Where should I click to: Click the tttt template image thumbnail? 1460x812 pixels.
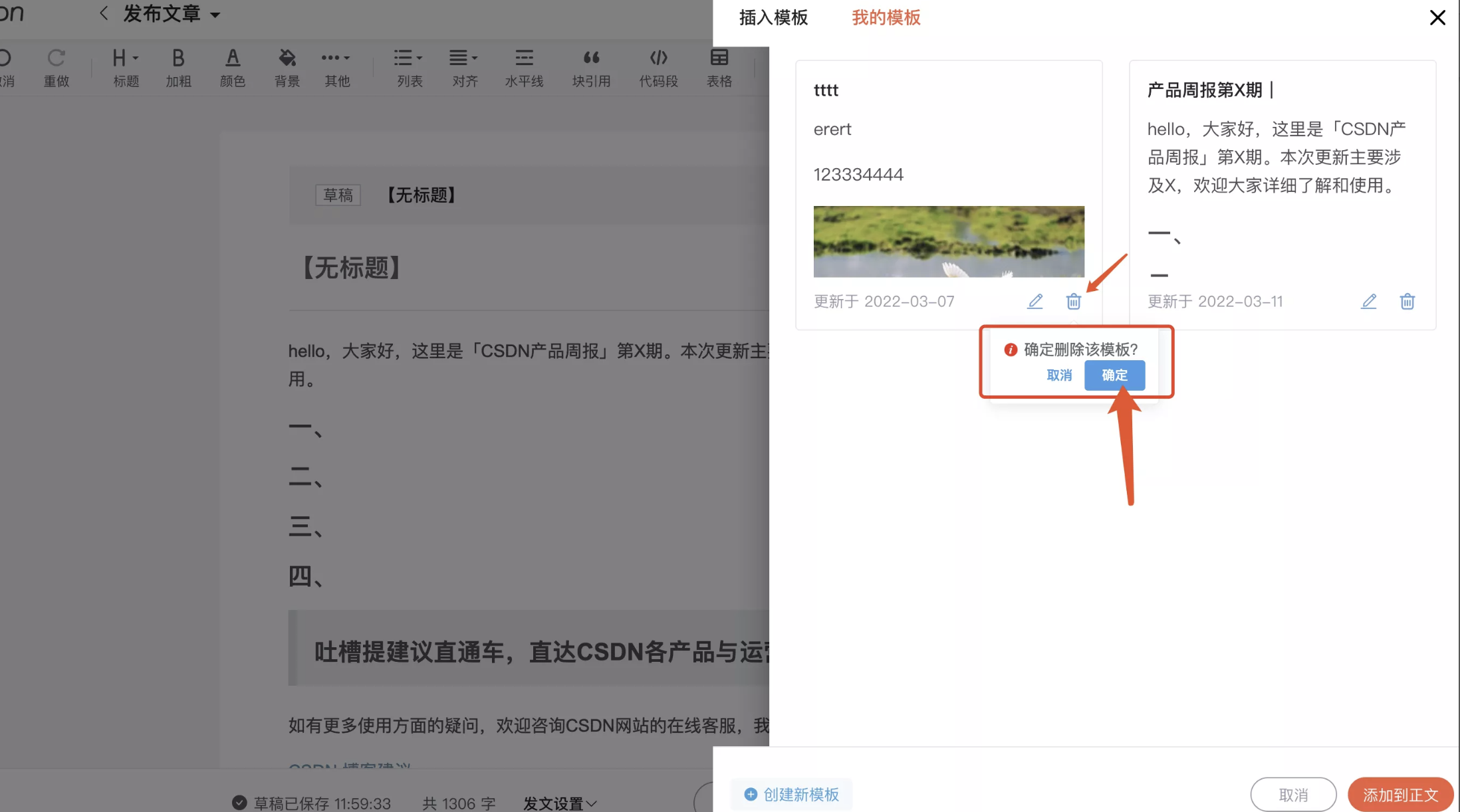click(x=949, y=241)
